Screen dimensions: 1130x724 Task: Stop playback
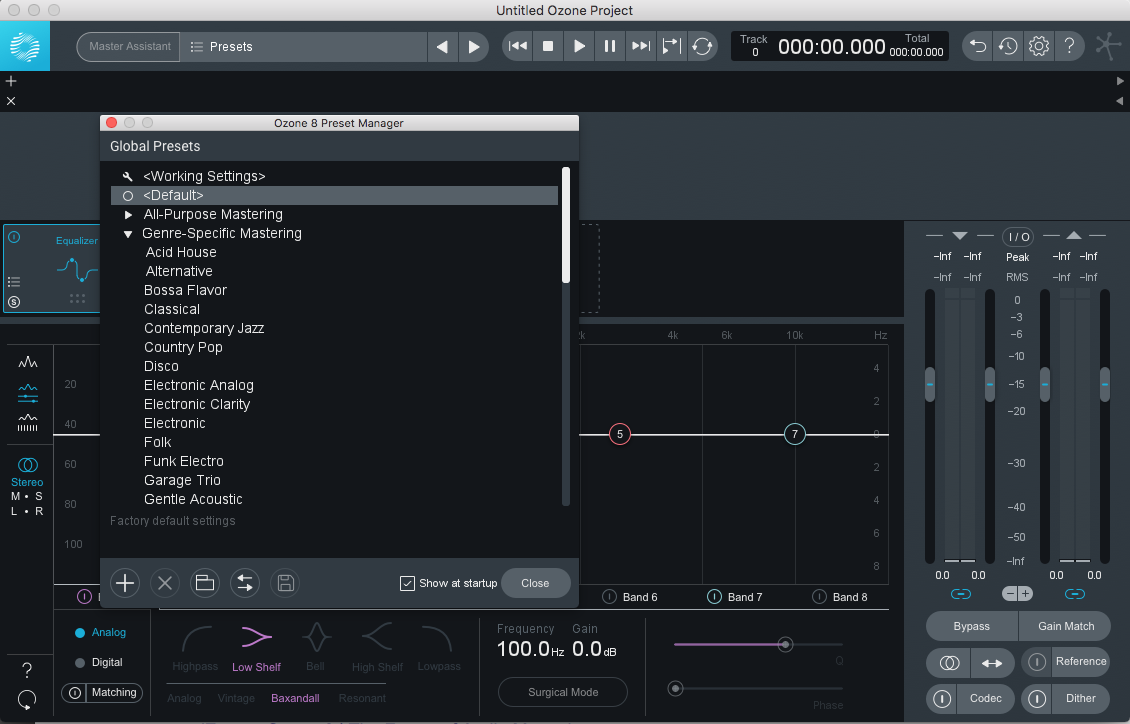(x=548, y=46)
